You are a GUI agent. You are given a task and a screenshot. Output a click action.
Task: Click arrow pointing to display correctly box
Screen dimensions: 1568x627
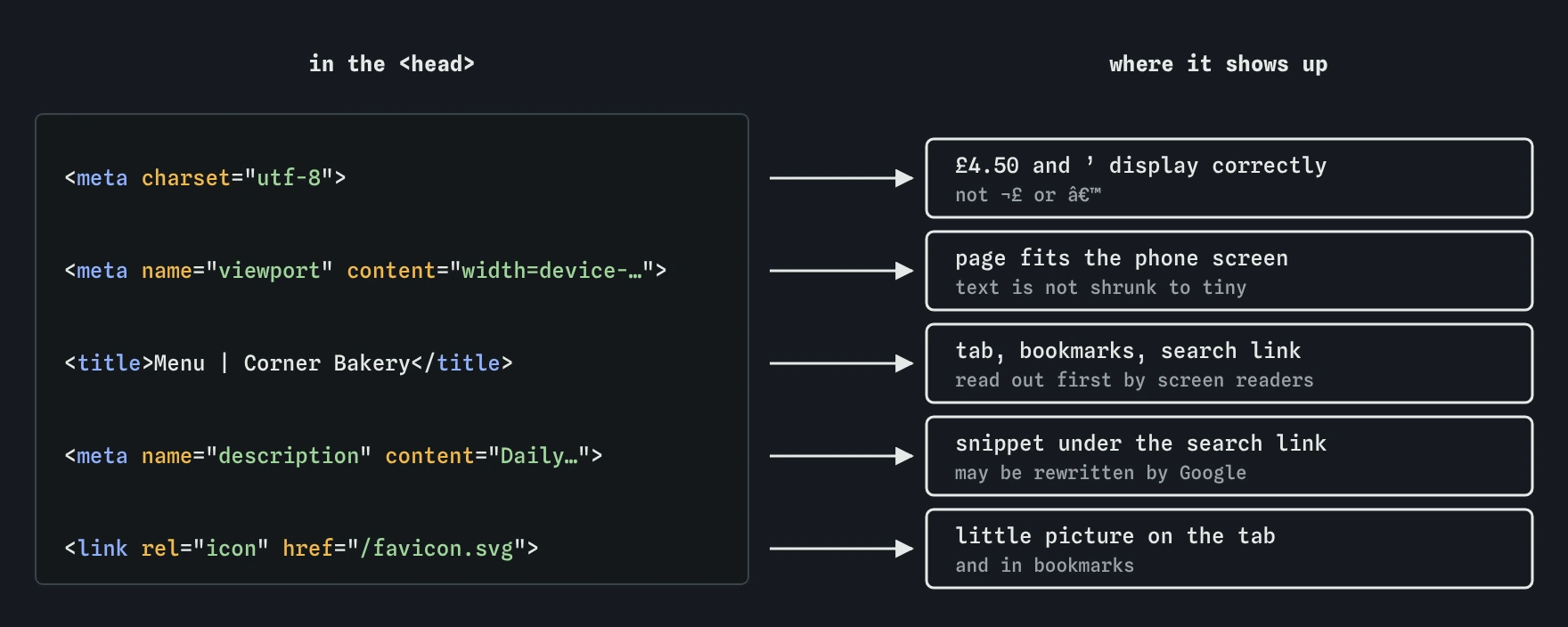point(841,178)
